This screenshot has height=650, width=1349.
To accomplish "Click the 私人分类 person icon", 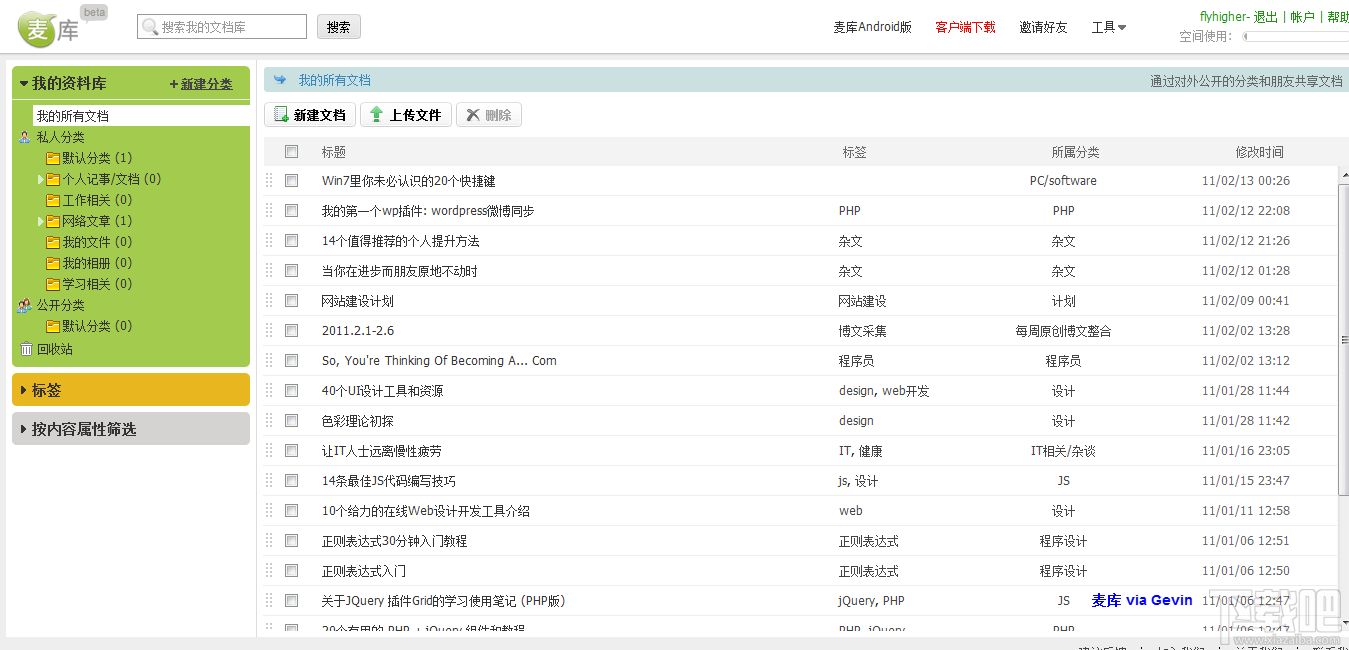I will point(25,137).
